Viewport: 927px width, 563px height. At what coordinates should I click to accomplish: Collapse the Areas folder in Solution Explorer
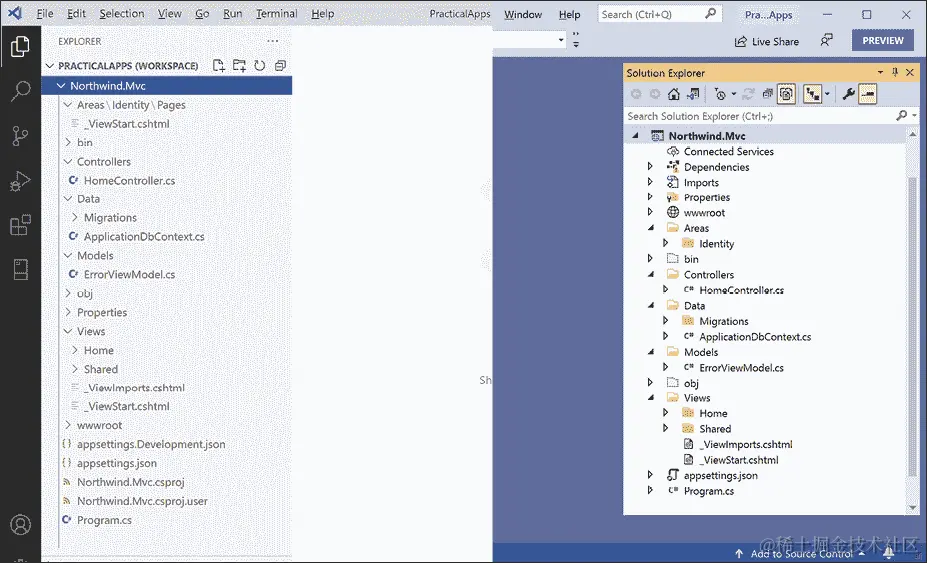(x=651, y=228)
